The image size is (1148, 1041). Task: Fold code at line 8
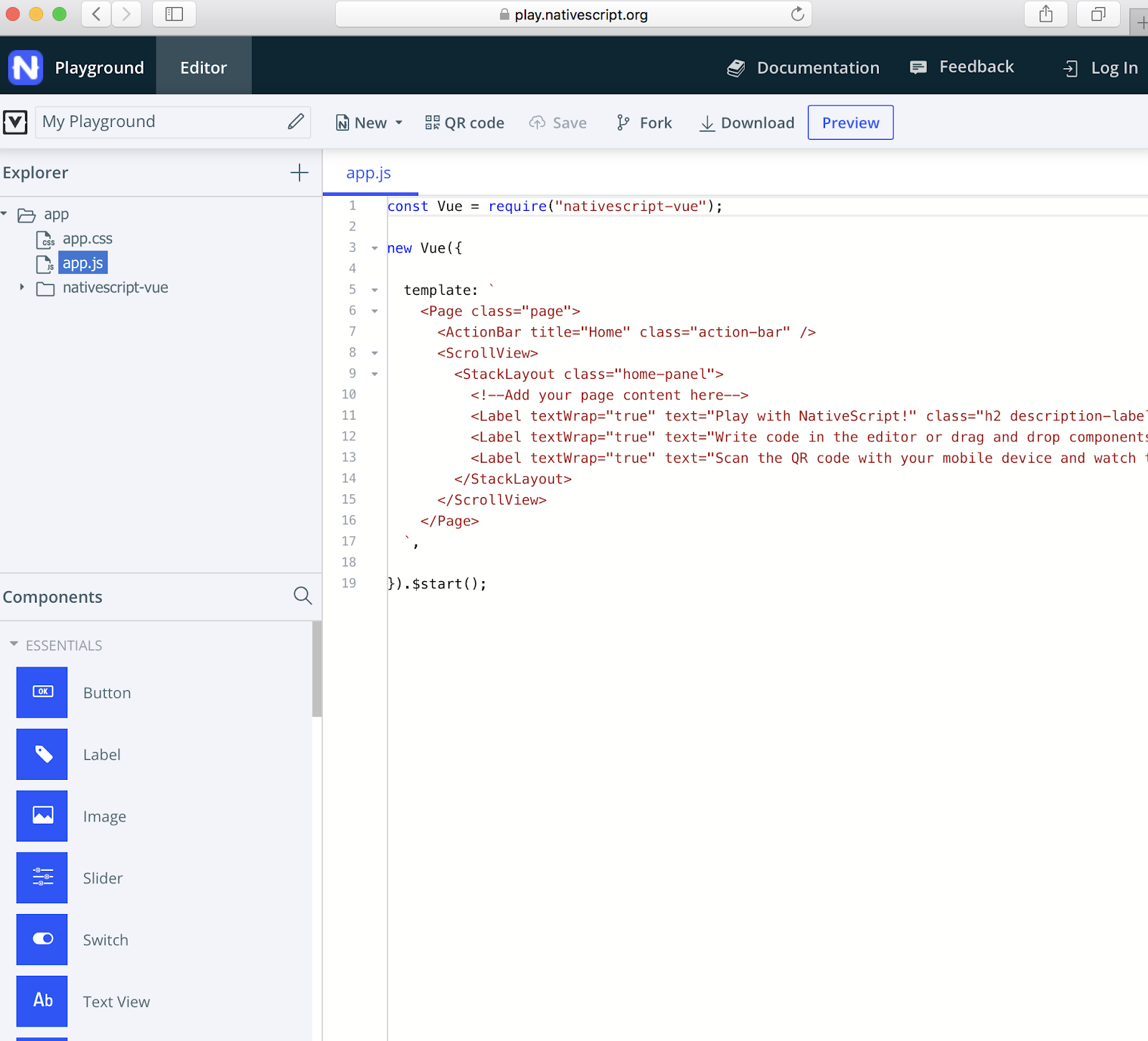375,353
